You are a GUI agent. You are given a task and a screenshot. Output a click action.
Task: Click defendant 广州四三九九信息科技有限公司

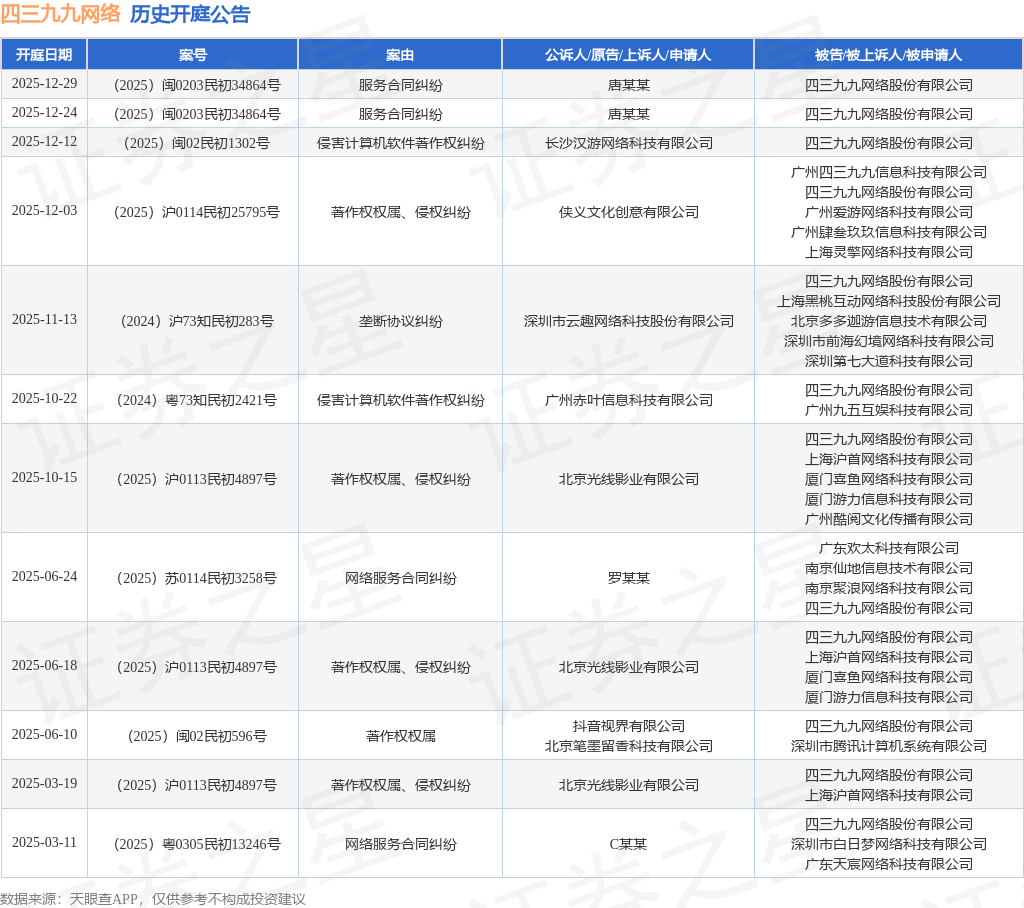[888, 172]
